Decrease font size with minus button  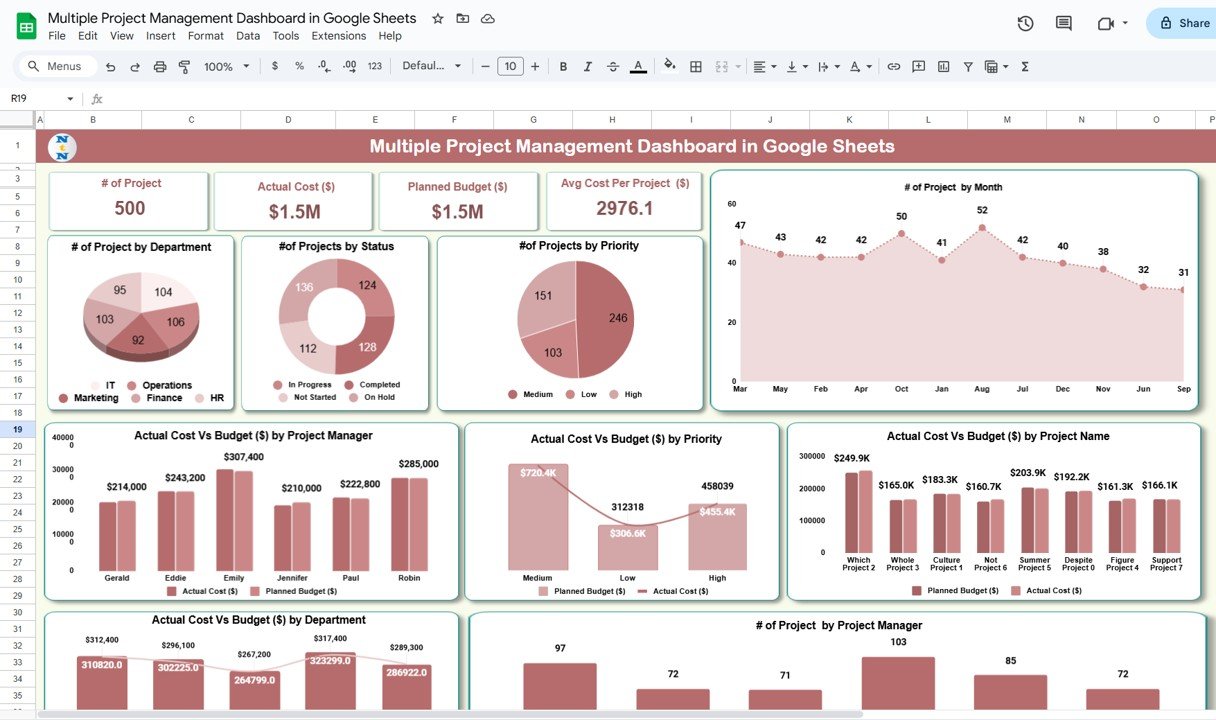pos(486,67)
